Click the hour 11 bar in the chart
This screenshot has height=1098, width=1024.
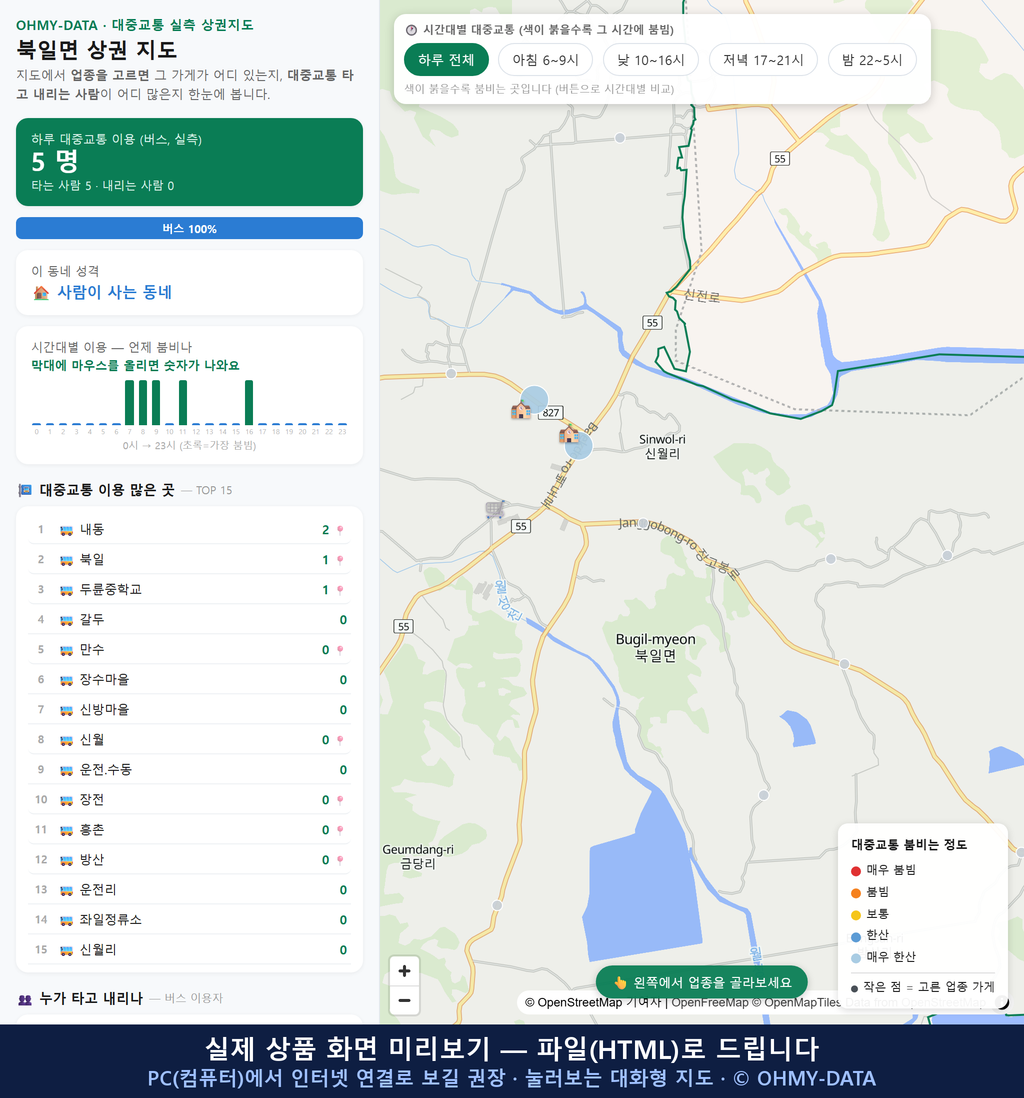pos(183,403)
